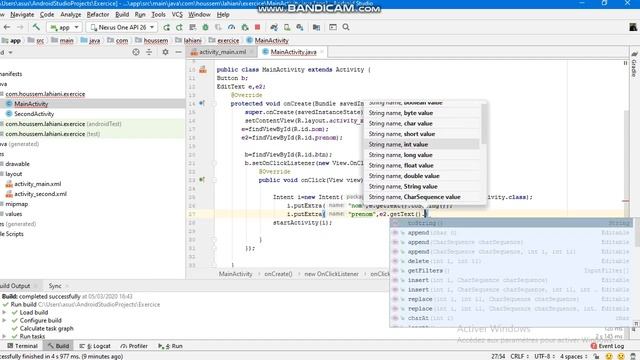Open the Event Log button

(607, 346)
